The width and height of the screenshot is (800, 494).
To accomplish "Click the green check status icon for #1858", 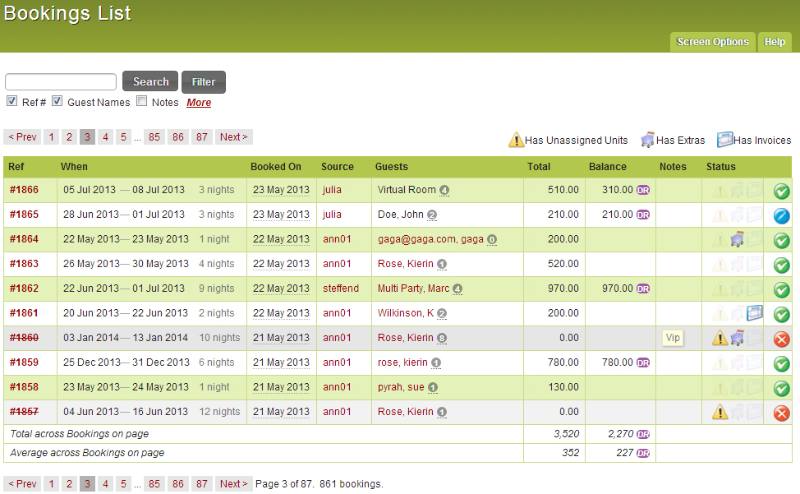I will click(781, 388).
